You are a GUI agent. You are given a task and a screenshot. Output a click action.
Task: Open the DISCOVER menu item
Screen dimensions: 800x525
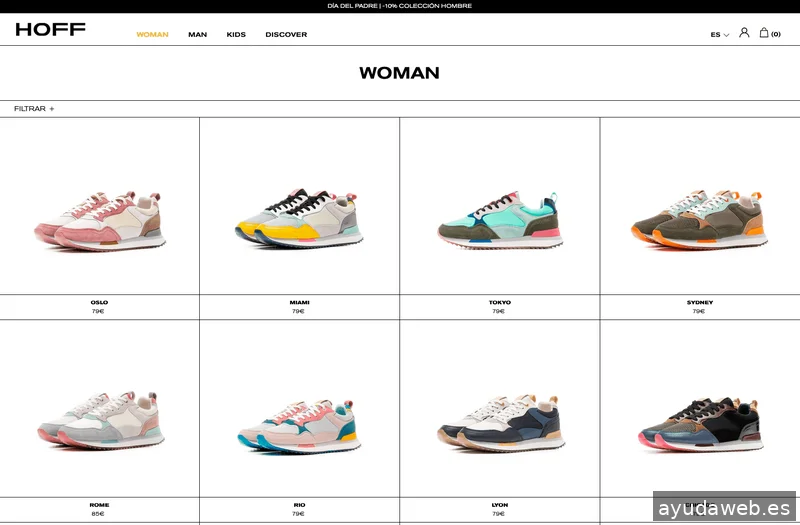click(286, 35)
